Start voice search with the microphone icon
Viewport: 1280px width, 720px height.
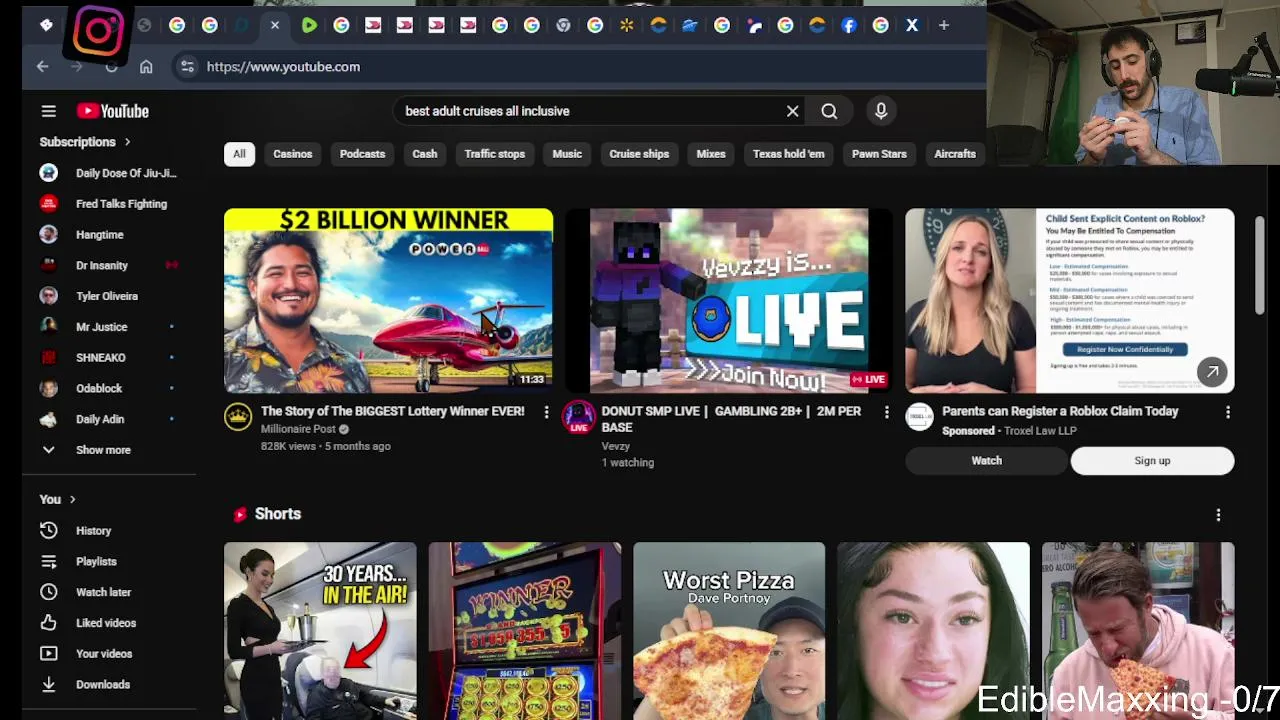pyautogui.click(x=881, y=111)
